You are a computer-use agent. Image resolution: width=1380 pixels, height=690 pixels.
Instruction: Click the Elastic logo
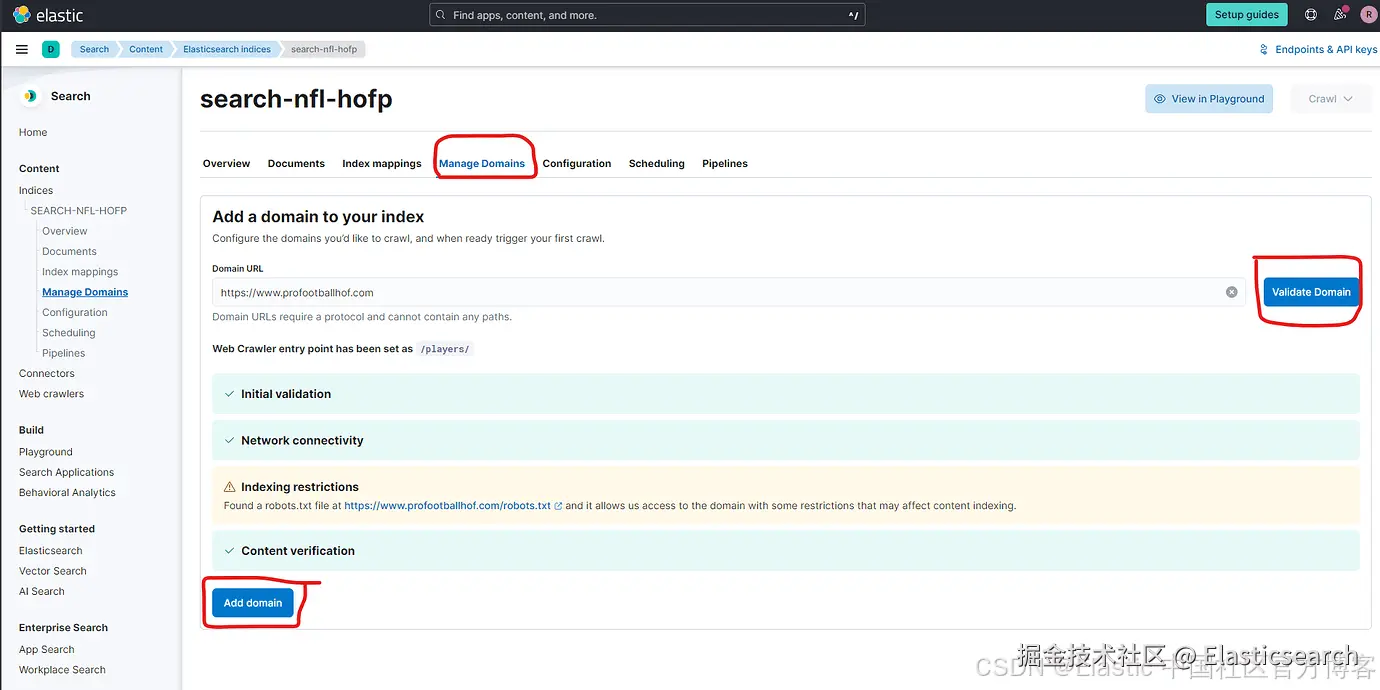(x=48, y=15)
